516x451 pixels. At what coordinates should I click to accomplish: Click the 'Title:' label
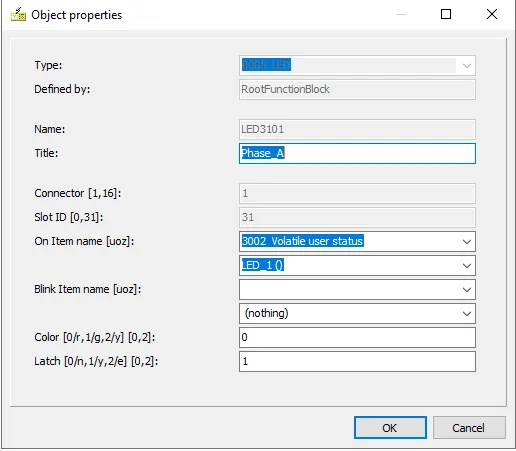click(46, 153)
